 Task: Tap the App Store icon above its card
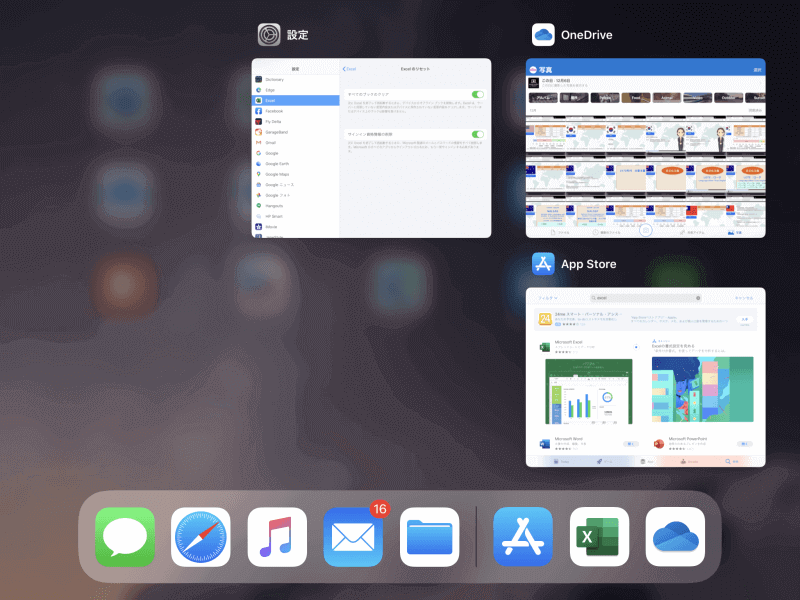click(x=543, y=264)
